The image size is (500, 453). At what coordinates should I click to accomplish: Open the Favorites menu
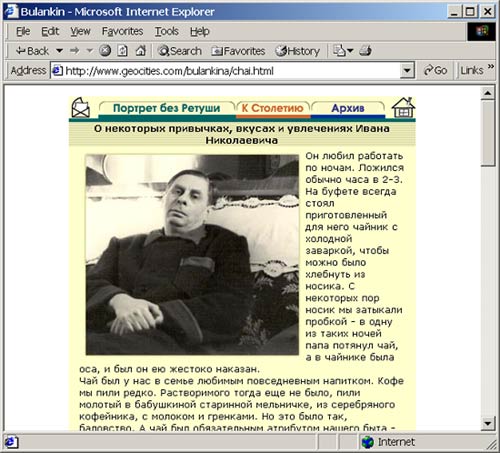[122, 31]
